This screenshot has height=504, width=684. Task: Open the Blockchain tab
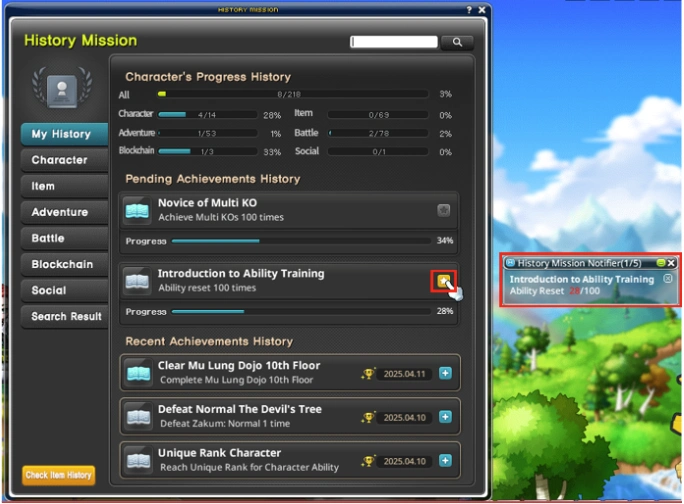tap(64, 264)
